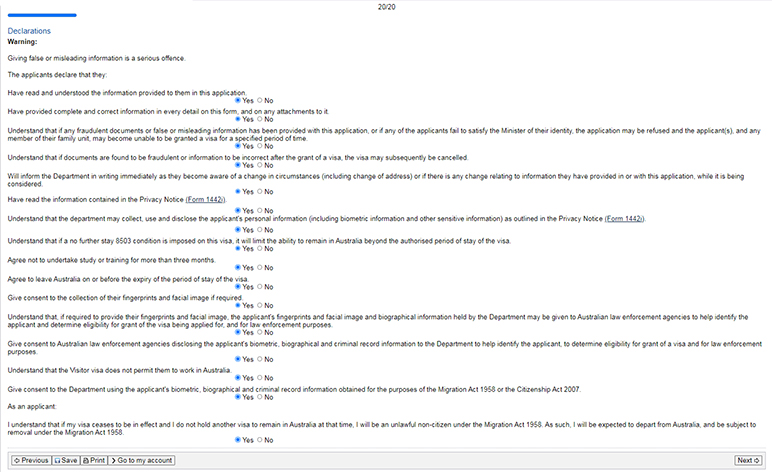
Task: Choose No for Migration Act 1958 or Citizenship Act consent
Action: [259, 397]
